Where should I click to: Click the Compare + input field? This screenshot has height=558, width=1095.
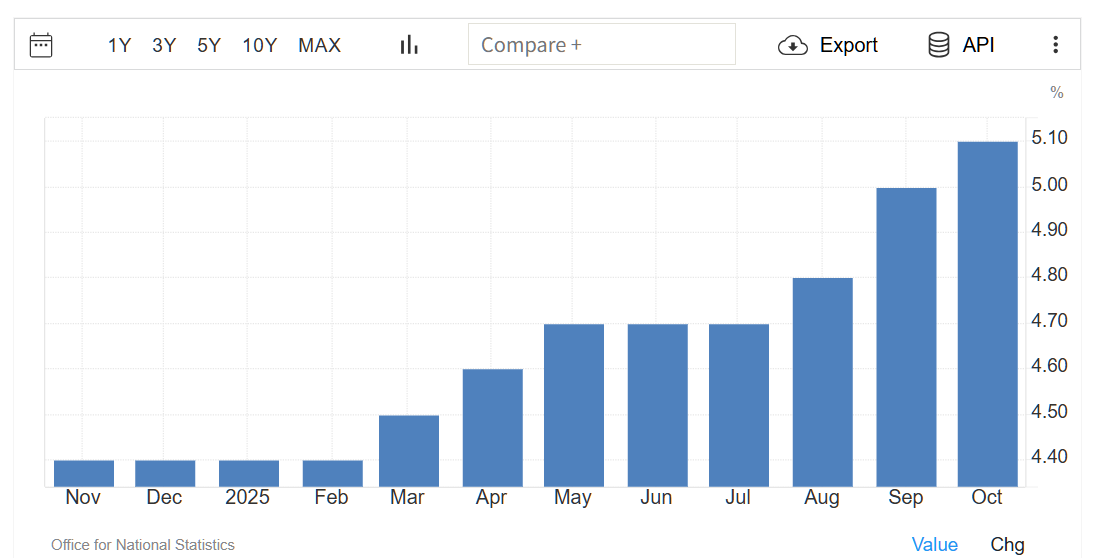pos(601,45)
